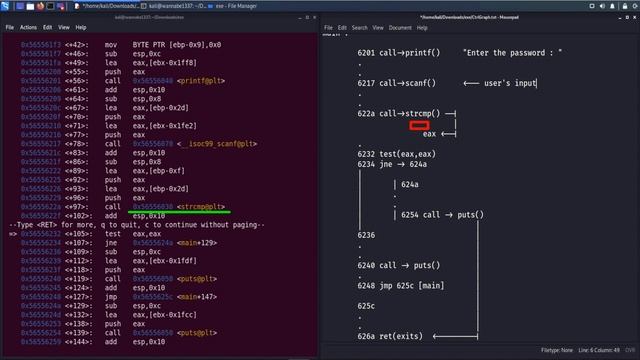Click the show desktop panel icon
Screen dimensions: 640x360
coord(20,6)
